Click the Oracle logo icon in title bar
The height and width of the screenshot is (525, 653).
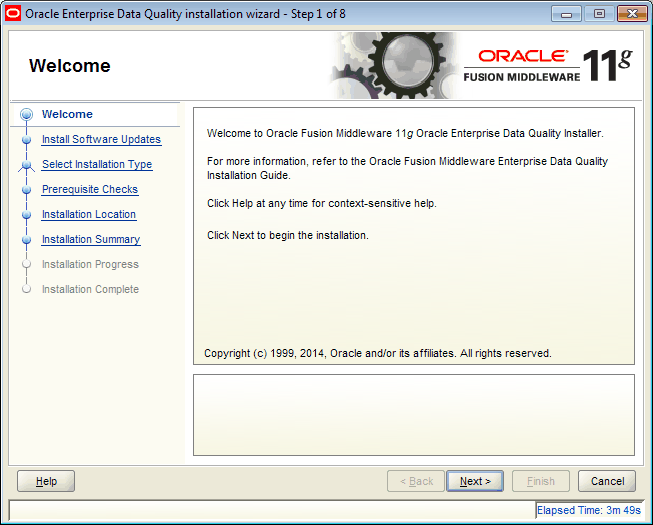click(12, 13)
